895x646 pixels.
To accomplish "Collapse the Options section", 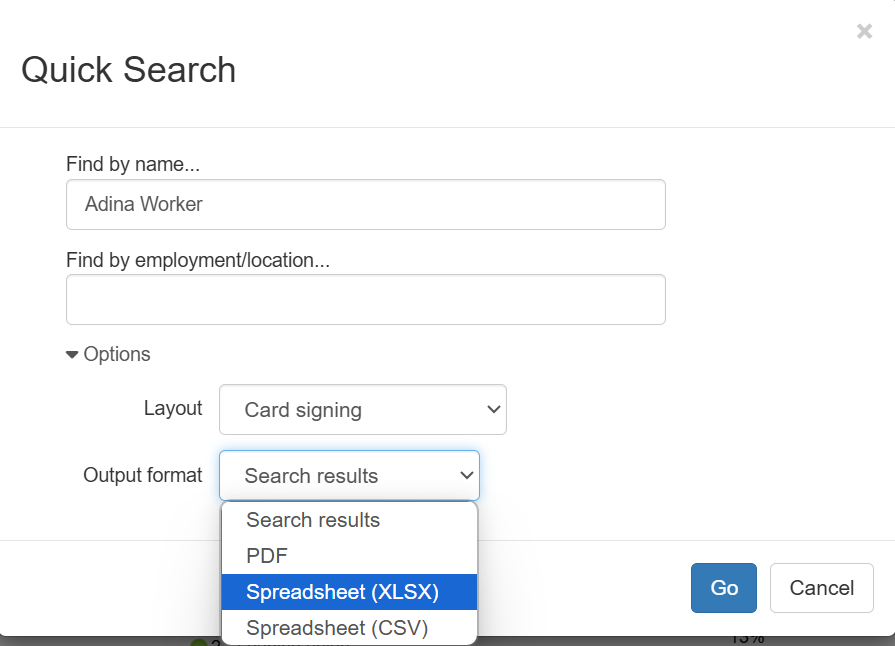I will tap(107, 354).
